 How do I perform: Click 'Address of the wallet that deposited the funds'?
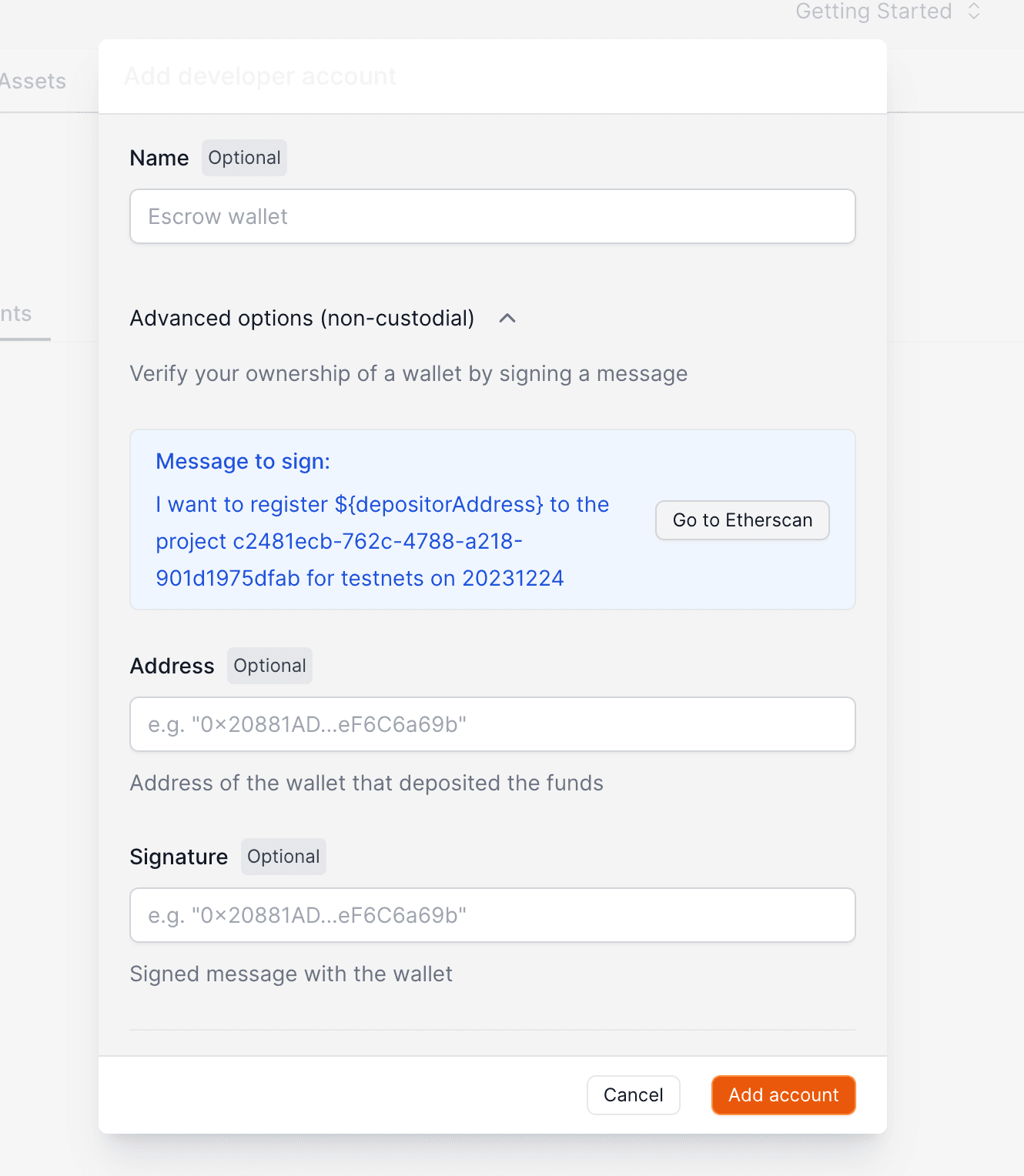pos(366,783)
